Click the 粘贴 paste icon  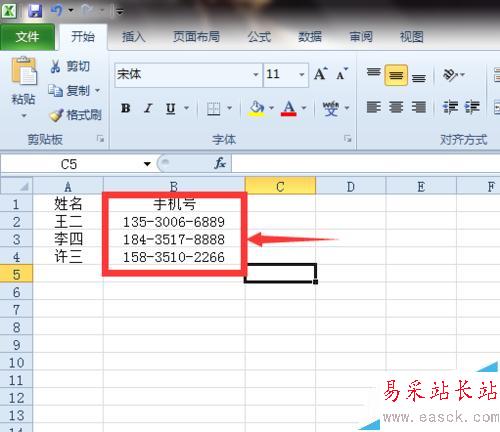click(23, 71)
